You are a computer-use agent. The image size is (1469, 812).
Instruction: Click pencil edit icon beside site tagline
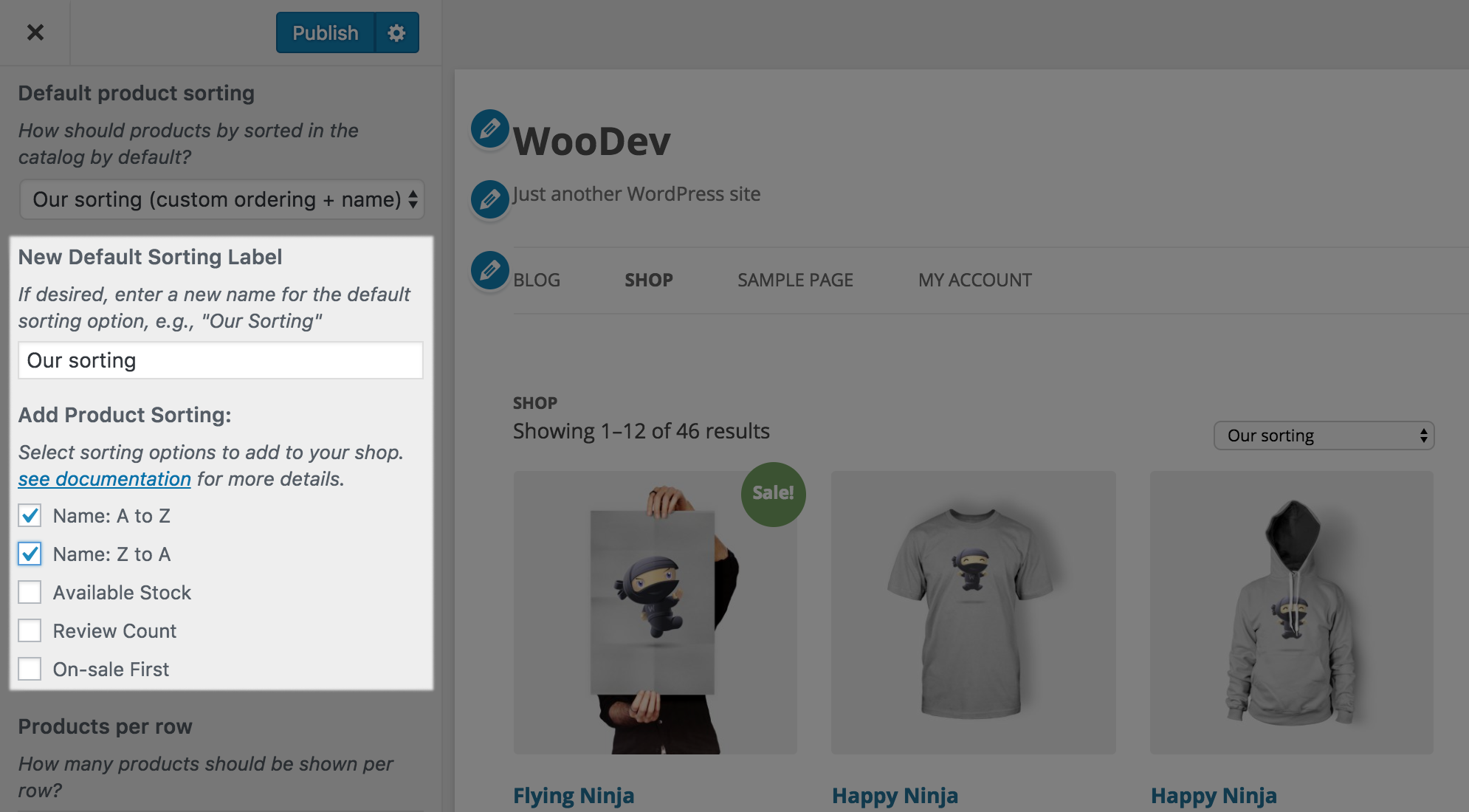[489, 199]
